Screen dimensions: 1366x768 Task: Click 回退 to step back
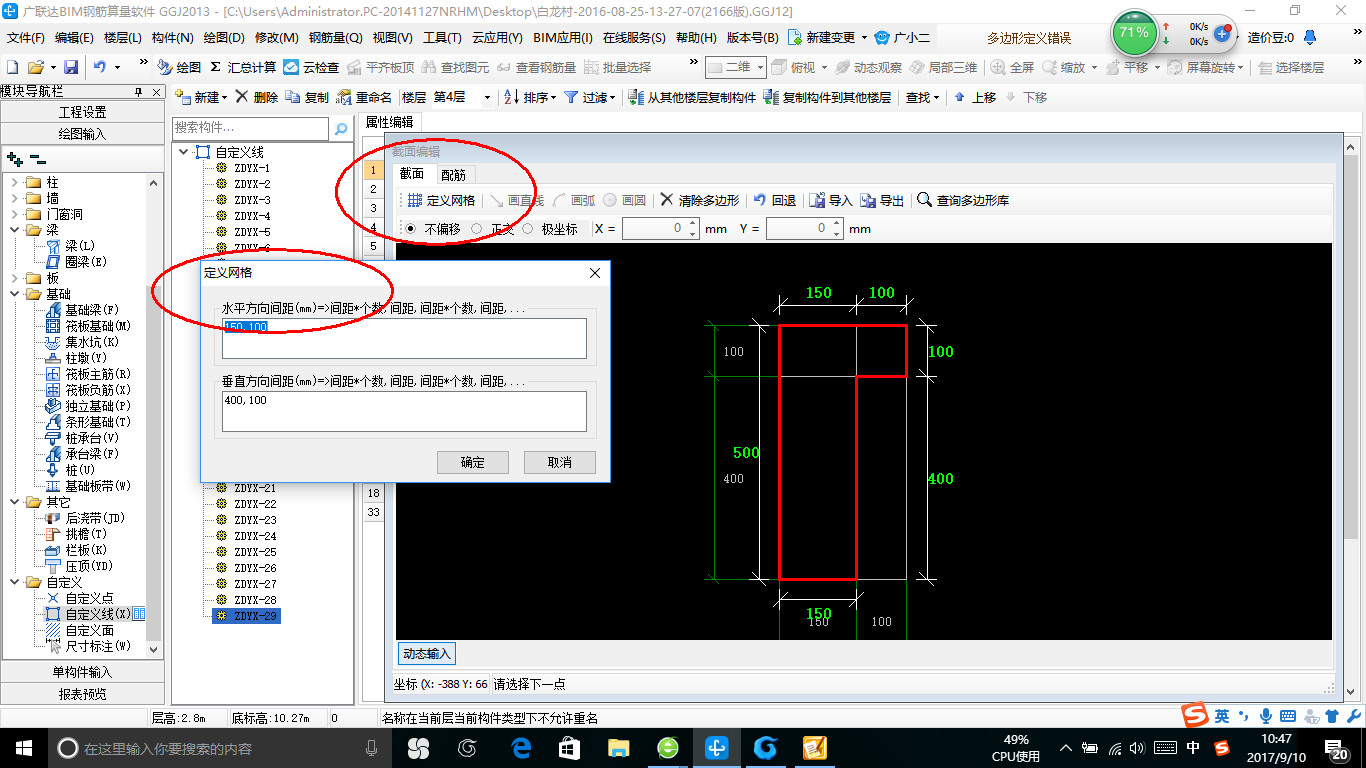(x=774, y=200)
